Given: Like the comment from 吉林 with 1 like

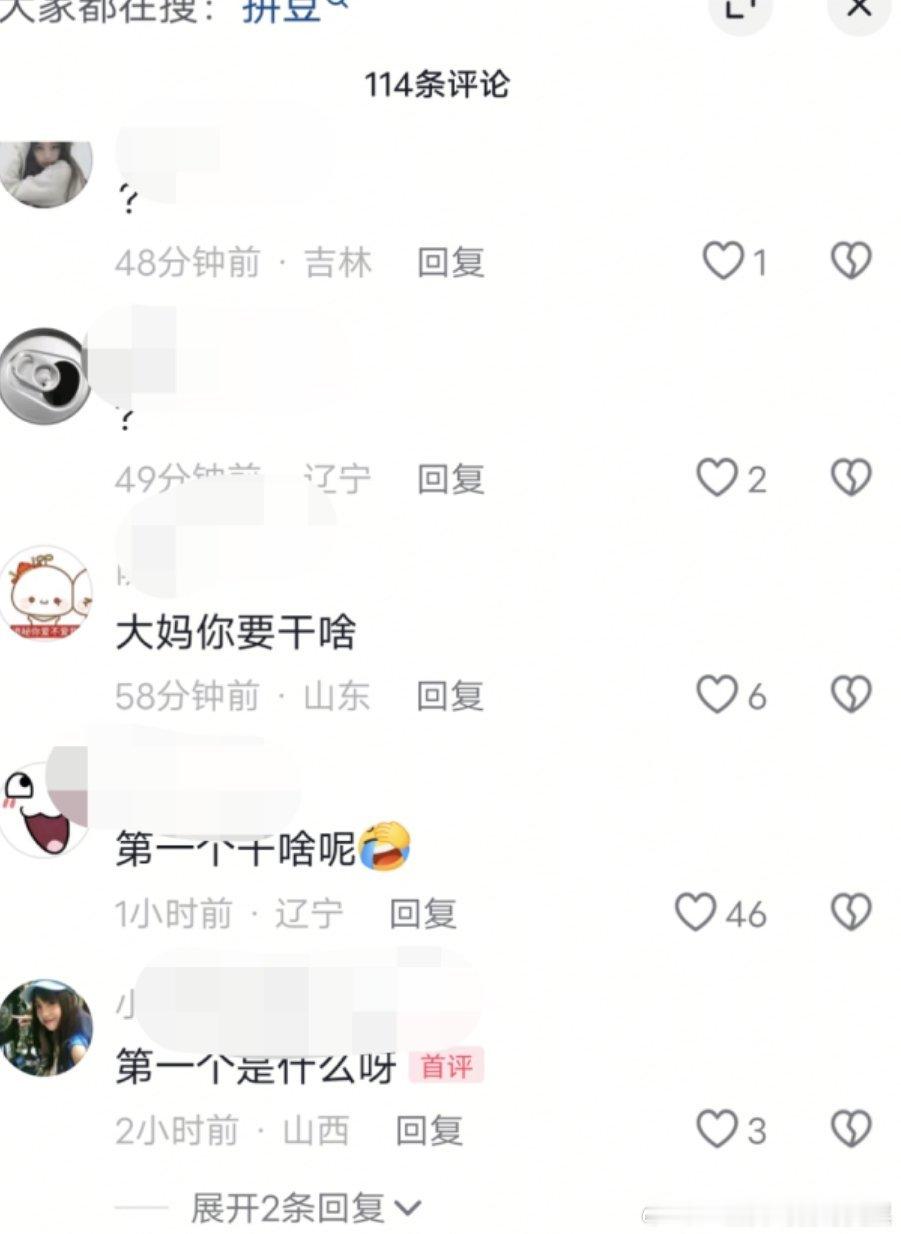Looking at the screenshot, I should [723, 262].
